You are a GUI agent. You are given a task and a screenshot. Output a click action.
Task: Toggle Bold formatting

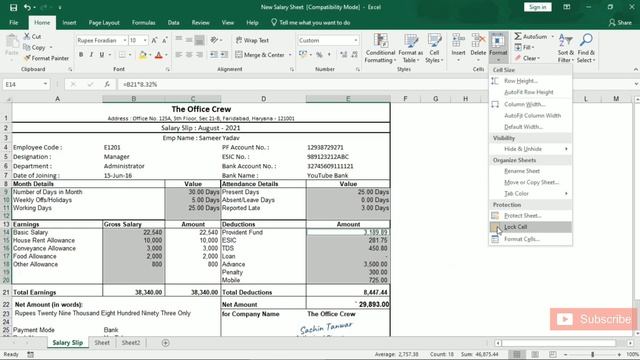pos(81,55)
